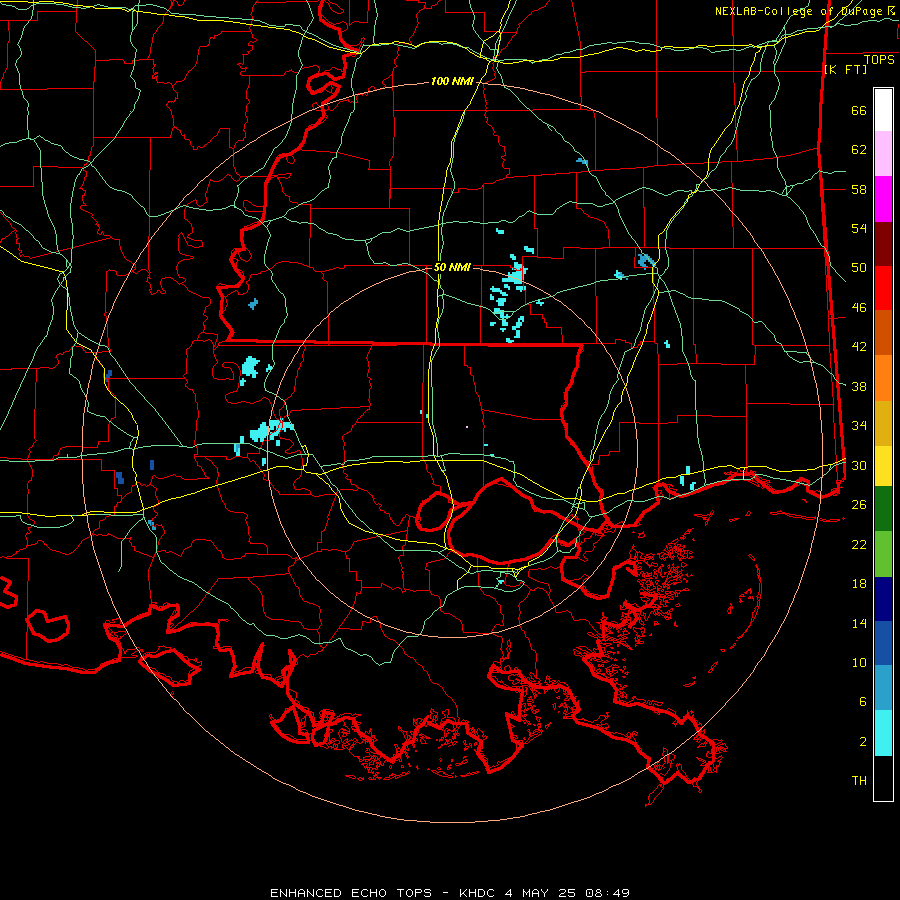The height and width of the screenshot is (900, 900).
Task: Click the white color swatch at 66 kft
Action: 883,110
